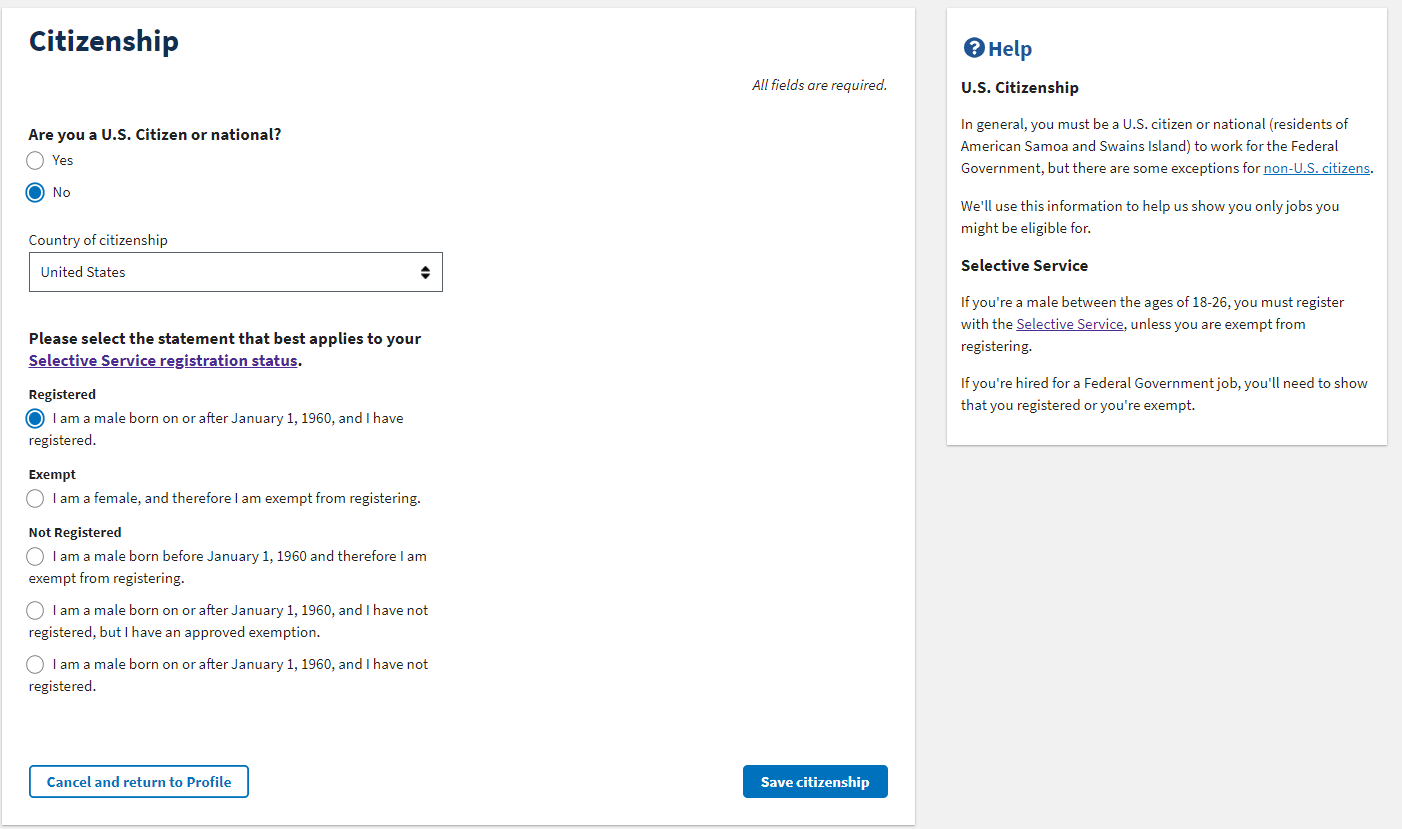1402x829 pixels.
Task: Click the Help question mark icon
Action: tap(973, 48)
